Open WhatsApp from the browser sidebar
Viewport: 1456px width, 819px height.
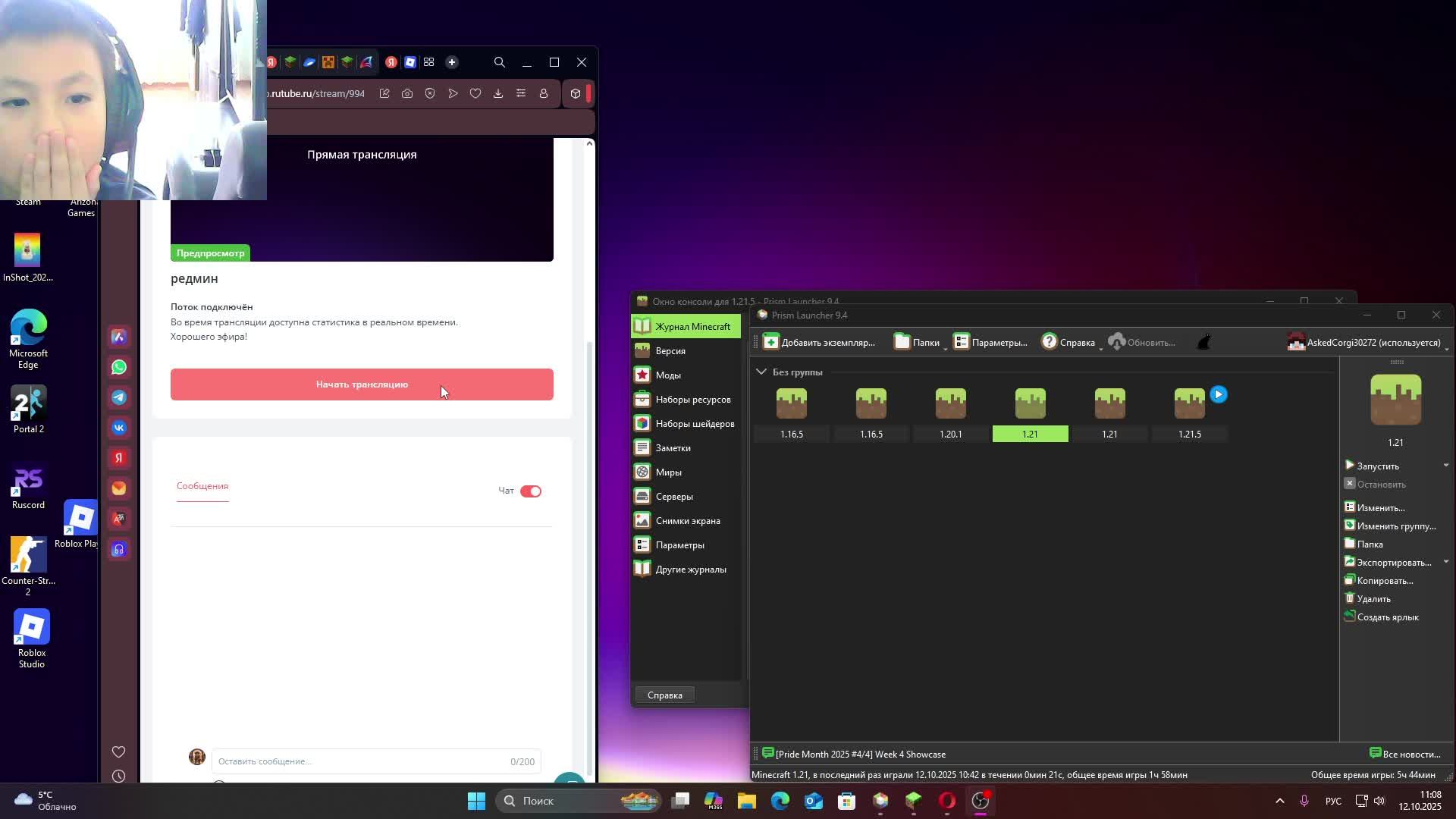click(119, 367)
